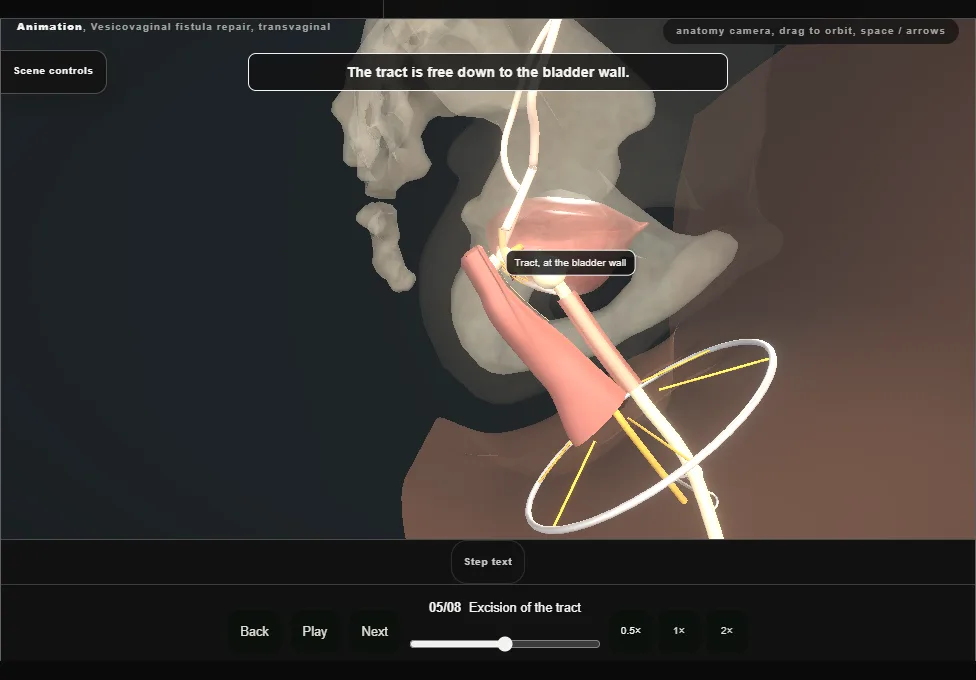This screenshot has height=680, width=976.
Task: Click the caption 'The tract is free down to the bladder wall.'
Action: click(x=488, y=72)
